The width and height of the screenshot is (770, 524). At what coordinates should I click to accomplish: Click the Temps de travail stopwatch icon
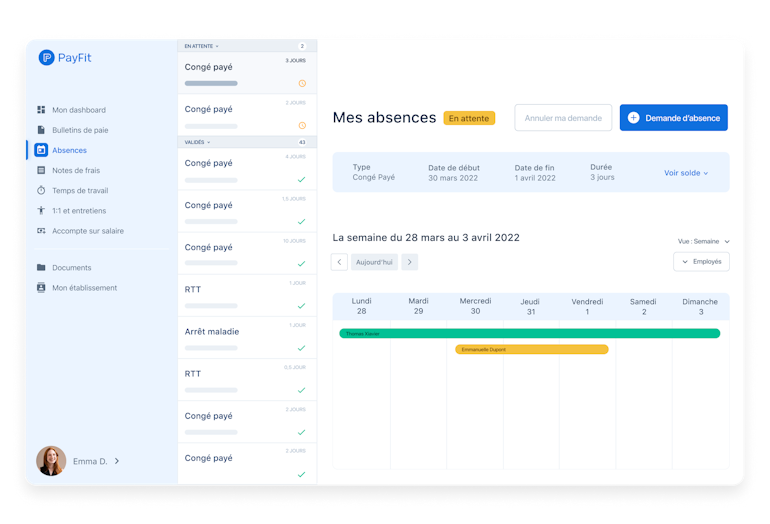(41, 190)
